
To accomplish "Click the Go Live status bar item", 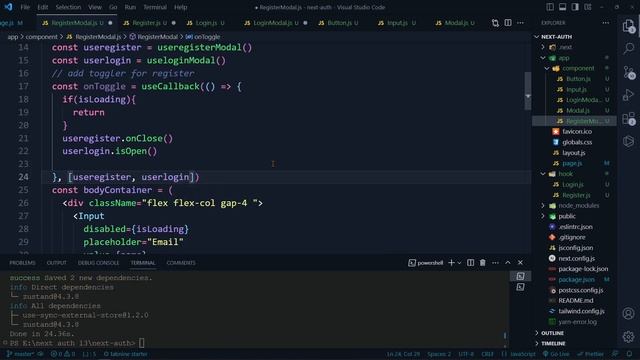I will pos(556,354).
